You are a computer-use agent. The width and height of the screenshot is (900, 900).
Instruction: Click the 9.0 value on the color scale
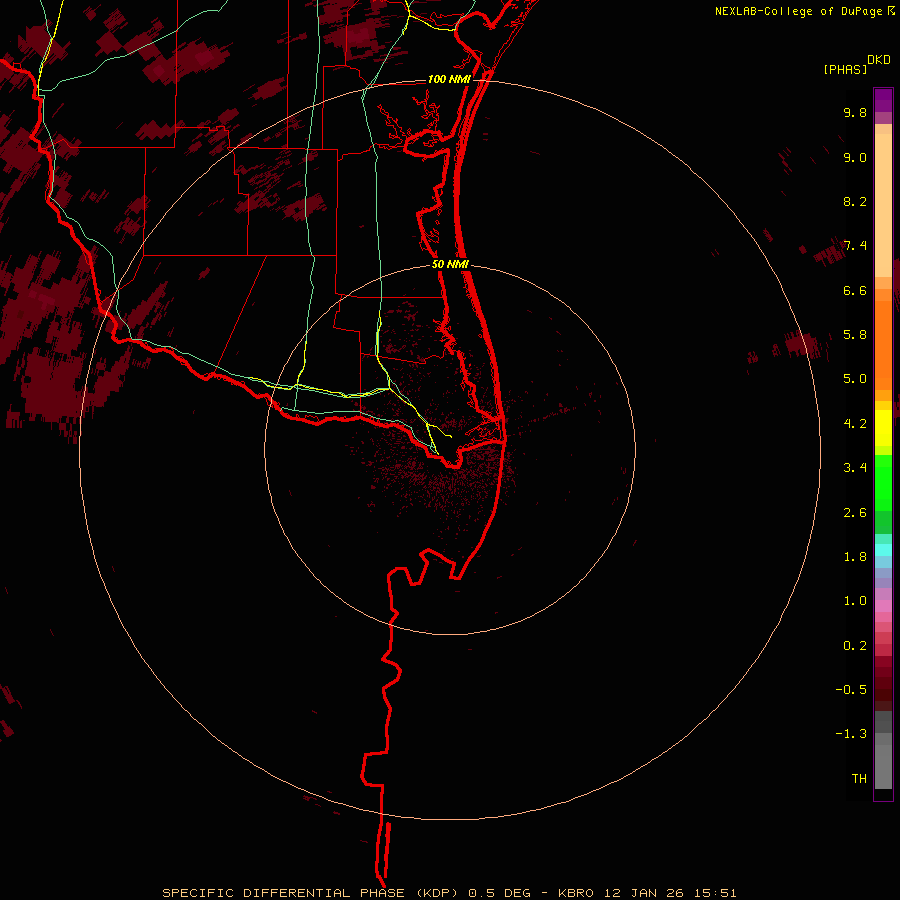[855, 157]
